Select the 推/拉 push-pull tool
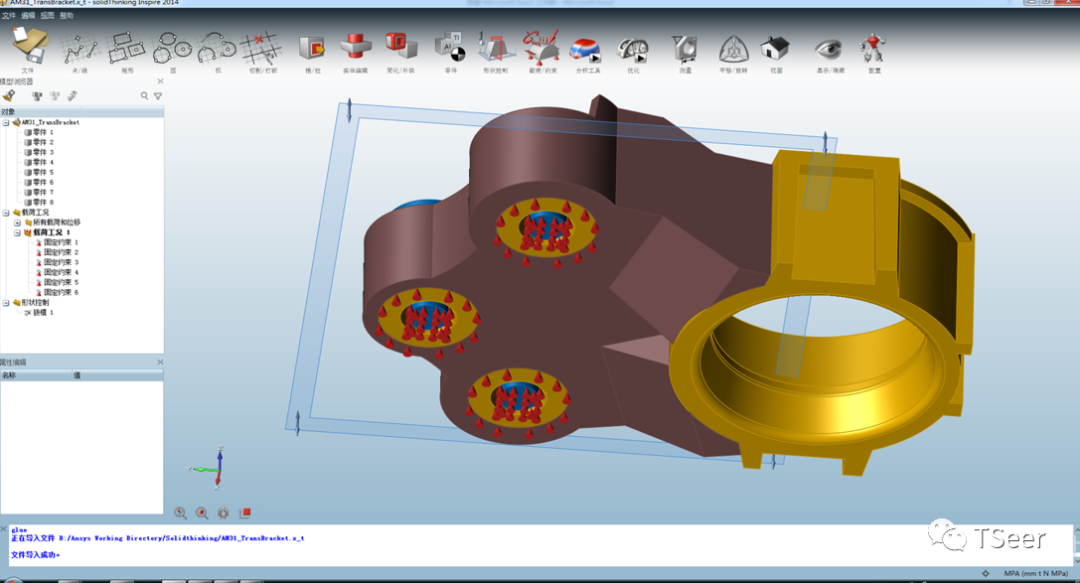 (311, 48)
